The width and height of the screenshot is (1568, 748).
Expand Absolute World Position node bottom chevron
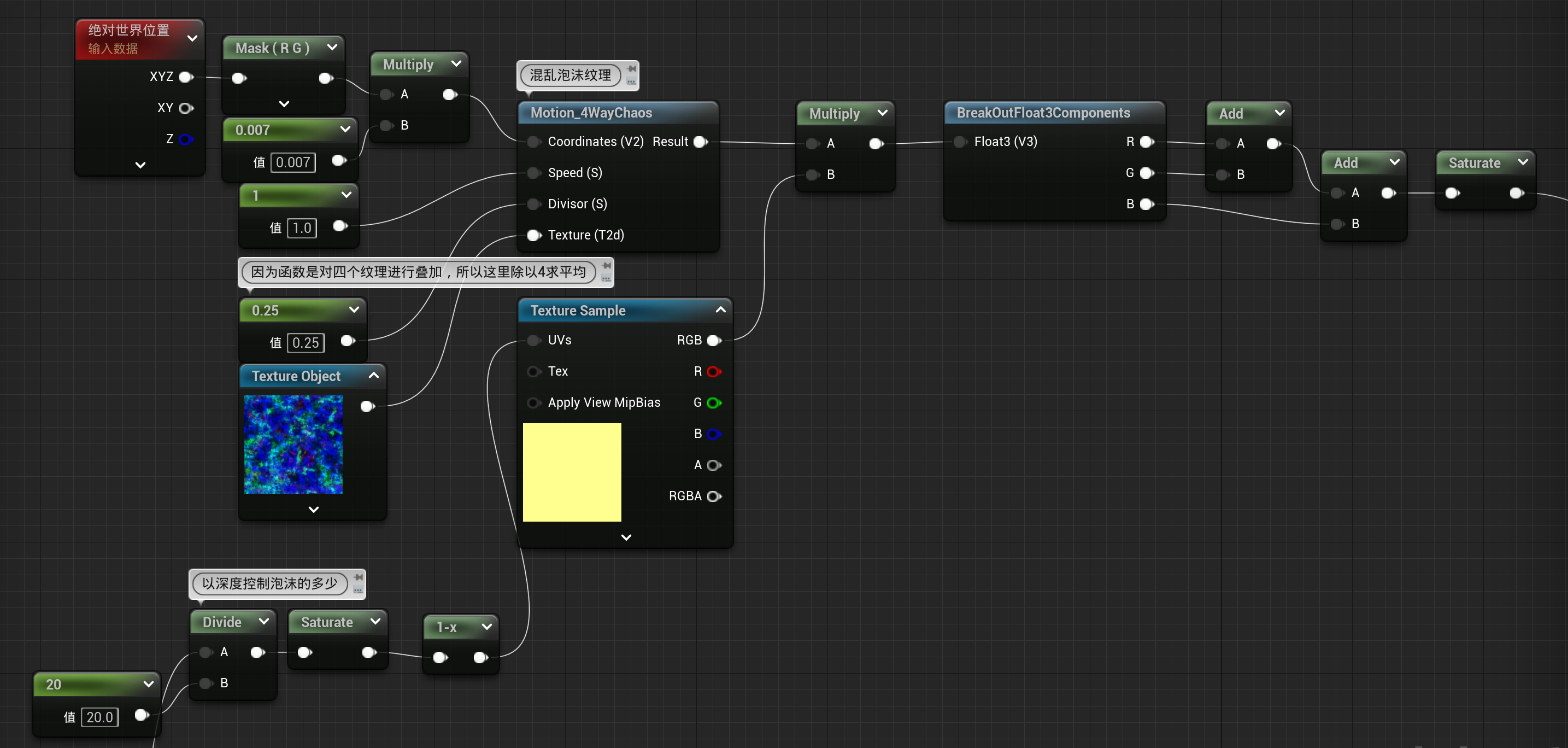pyautogui.click(x=140, y=165)
